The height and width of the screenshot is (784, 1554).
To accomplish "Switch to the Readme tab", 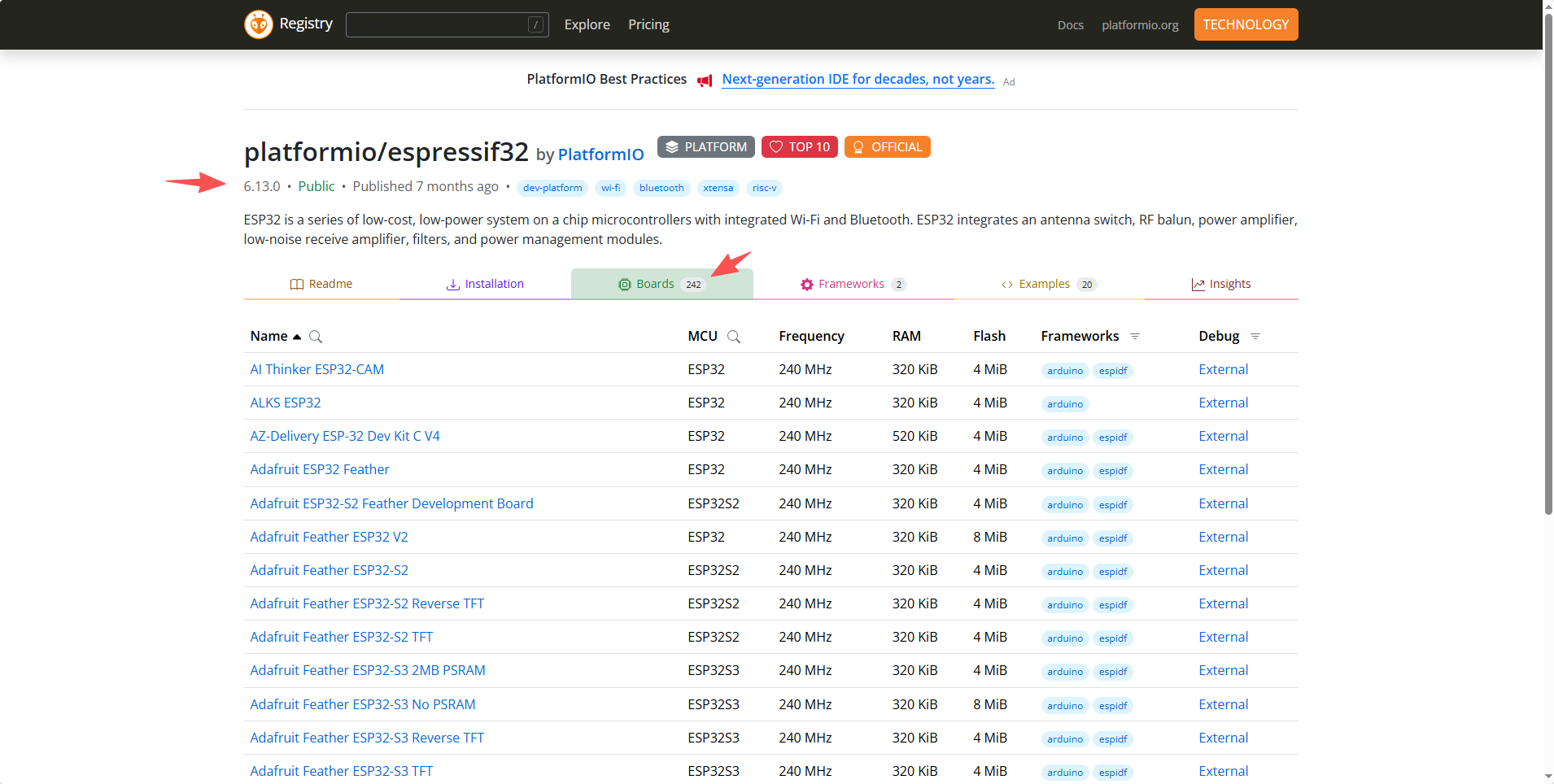I will pos(321,284).
